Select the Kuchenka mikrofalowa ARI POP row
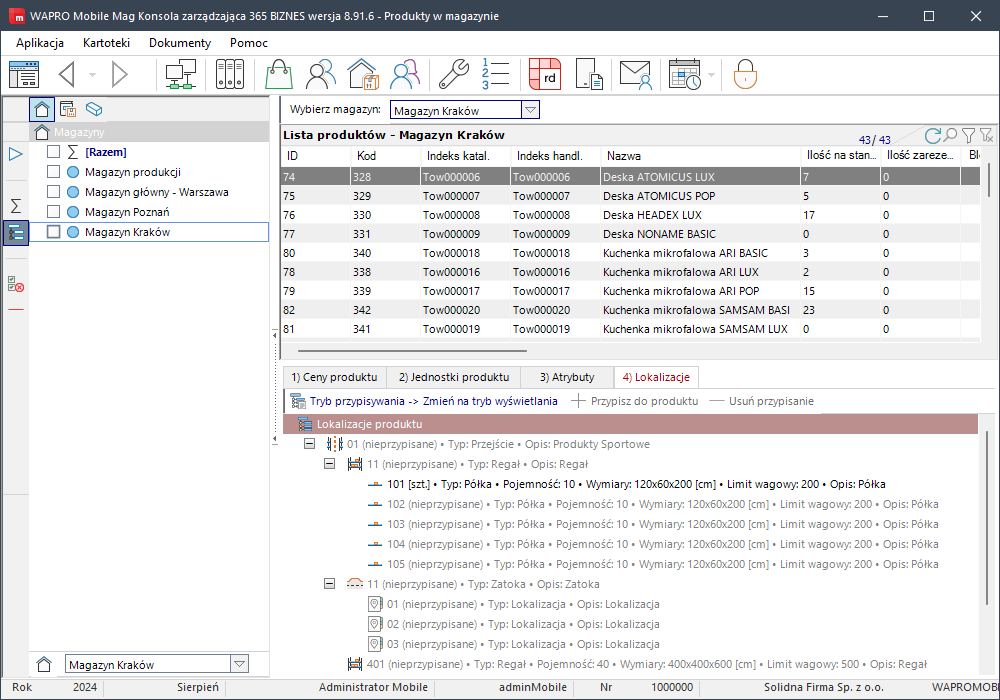 click(x=630, y=291)
